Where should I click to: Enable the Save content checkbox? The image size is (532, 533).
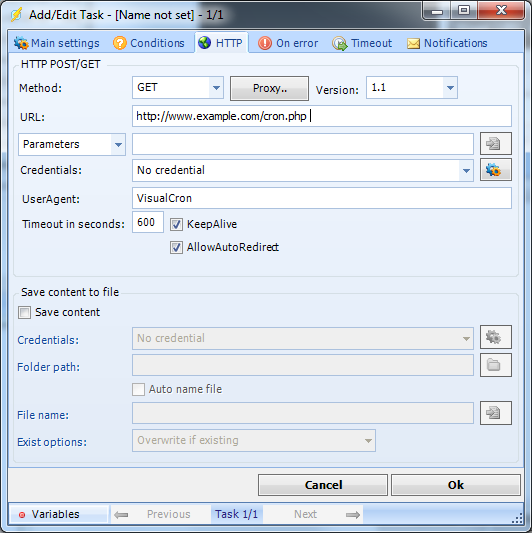[x=24, y=312]
